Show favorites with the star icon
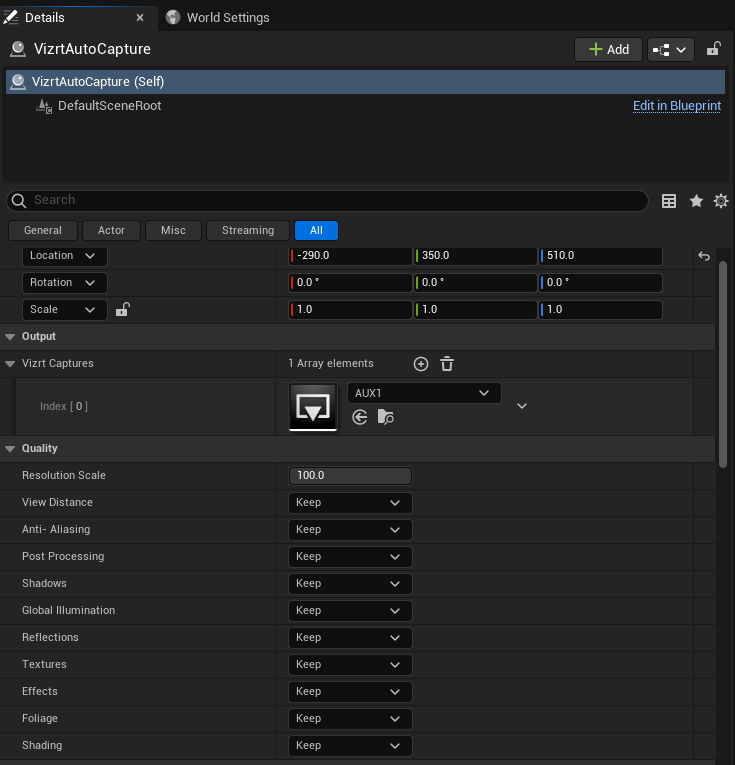The height and width of the screenshot is (765, 735). [696, 201]
